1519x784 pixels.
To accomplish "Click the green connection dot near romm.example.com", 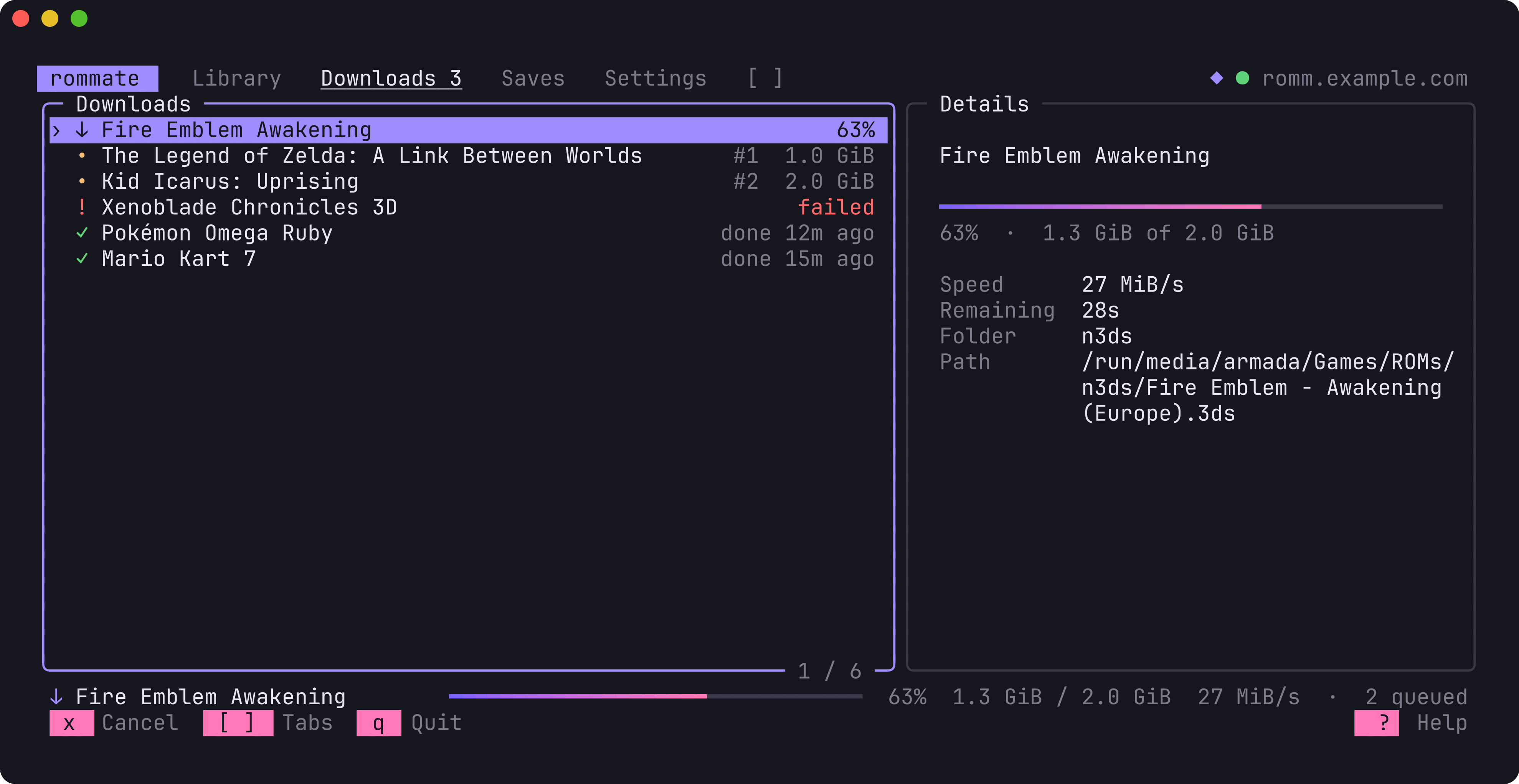I will [1242, 78].
